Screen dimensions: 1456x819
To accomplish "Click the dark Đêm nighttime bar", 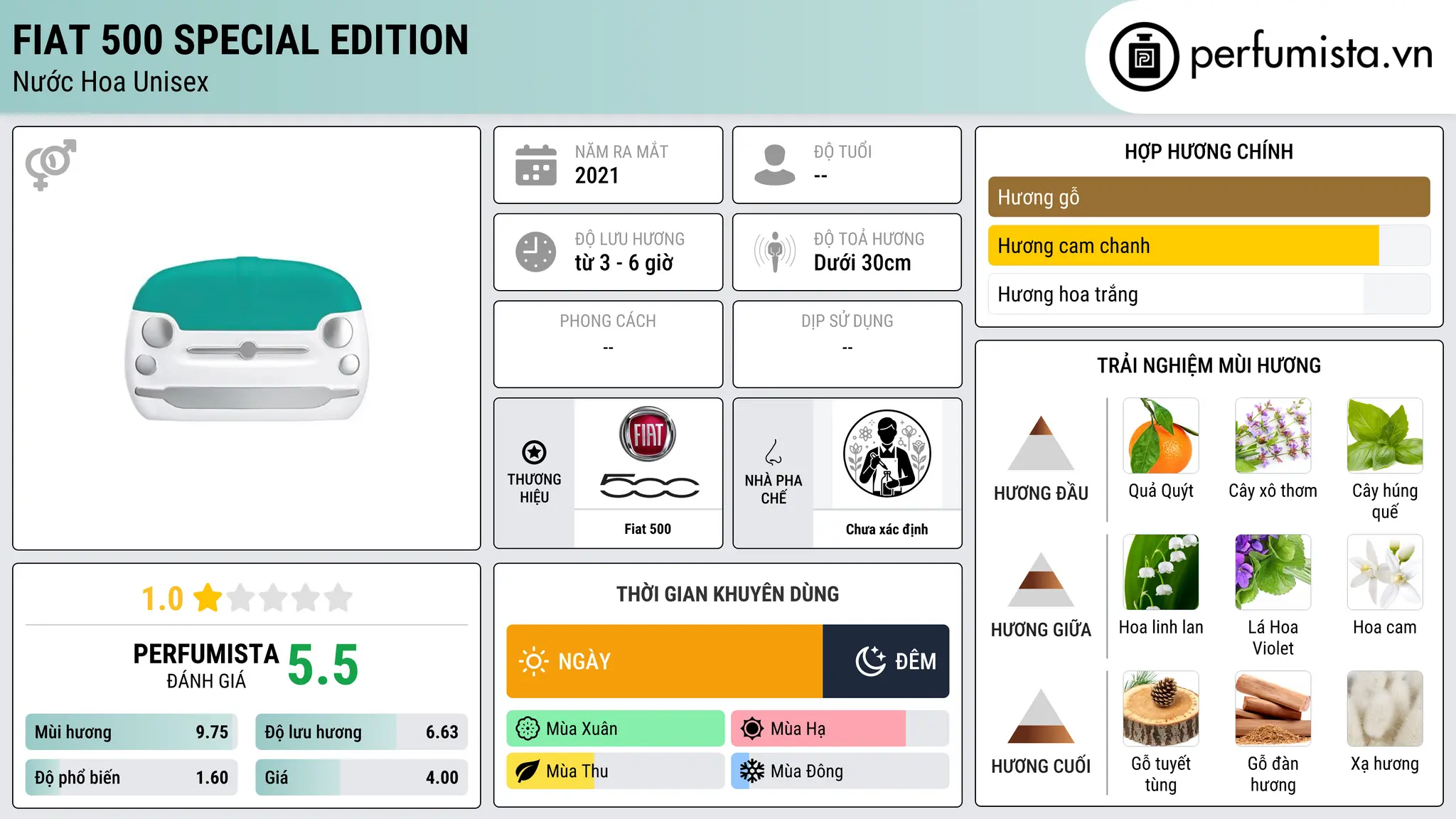I will coord(886,661).
